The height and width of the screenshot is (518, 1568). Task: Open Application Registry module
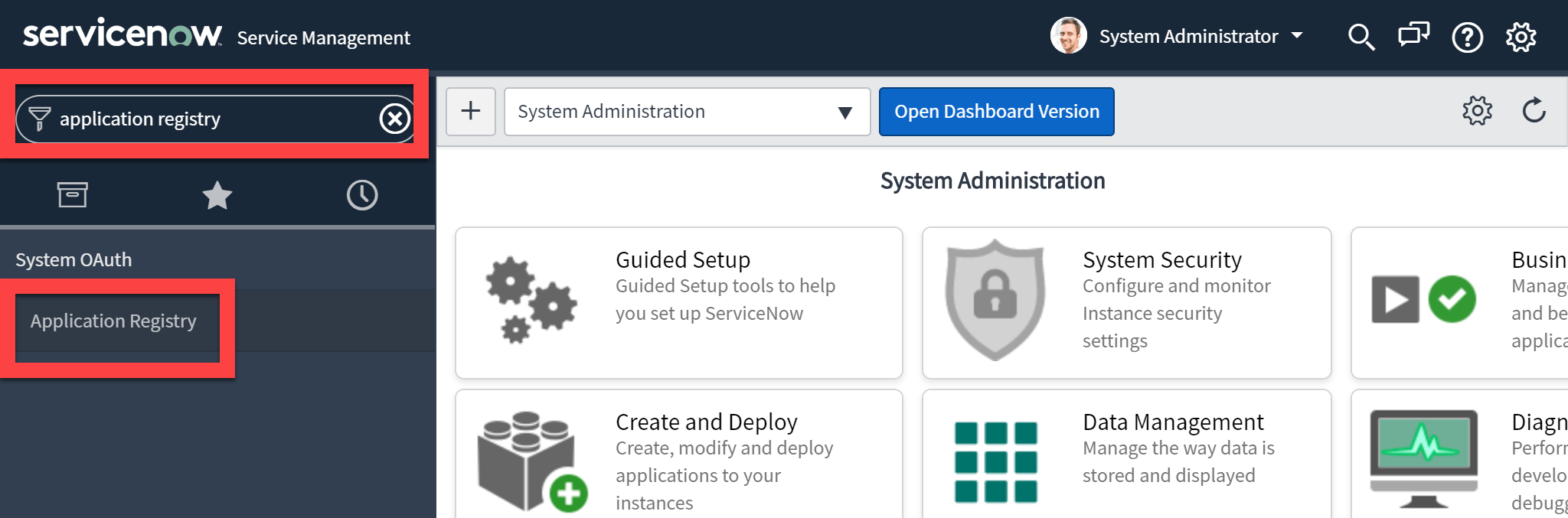(113, 321)
